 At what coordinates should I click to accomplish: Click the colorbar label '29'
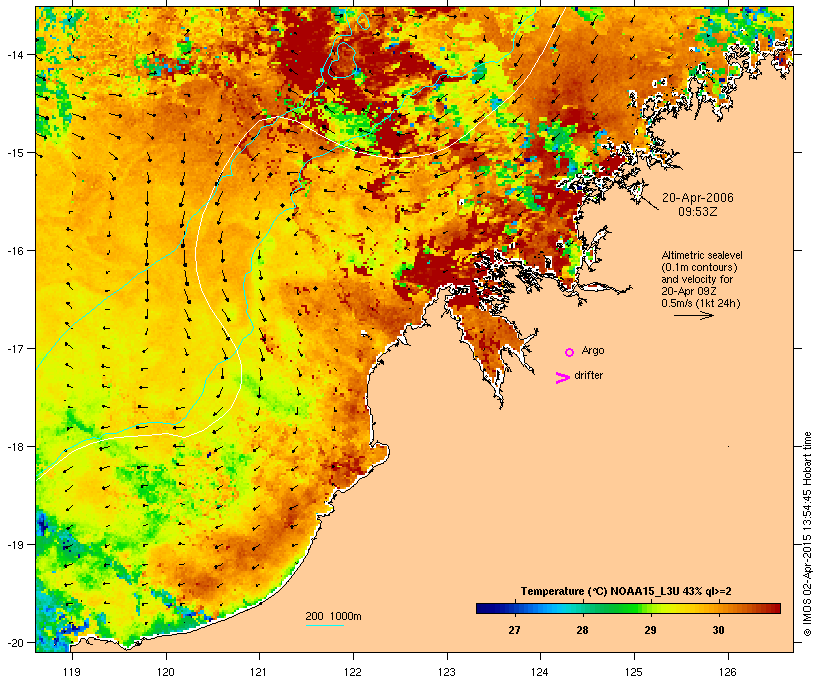click(651, 630)
